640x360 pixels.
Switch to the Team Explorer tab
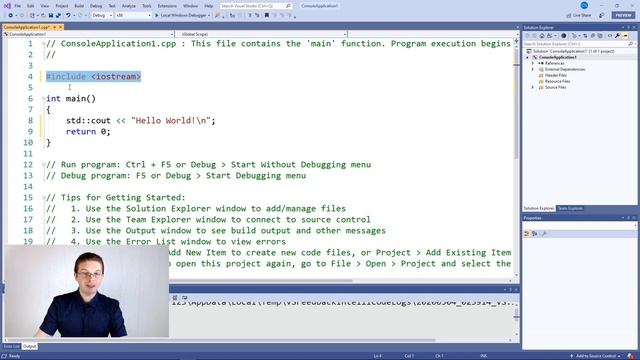click(x=570, y=209)
